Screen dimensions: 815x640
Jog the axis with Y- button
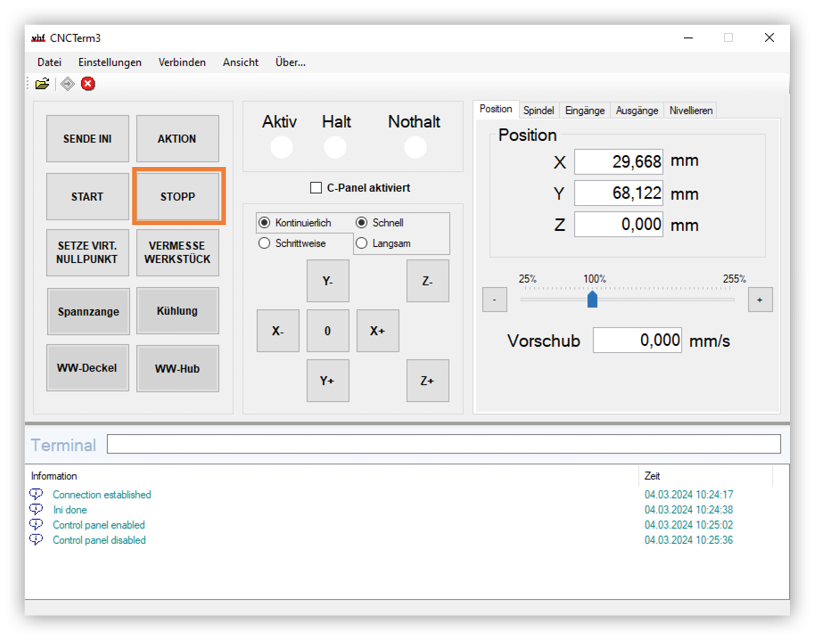tap(328, 281)
